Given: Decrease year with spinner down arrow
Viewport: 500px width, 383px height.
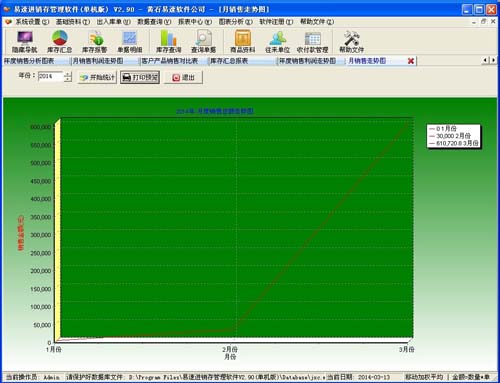Looking at the screenshot, I should click(x=68, y=79).
